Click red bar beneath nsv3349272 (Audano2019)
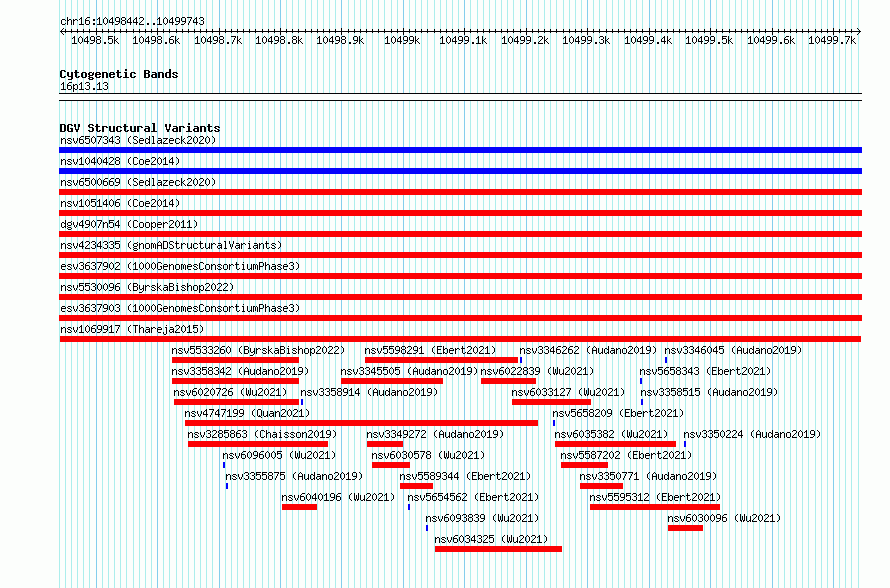The height and width of the screenshot is (588, 890). [x=385, y=444]
